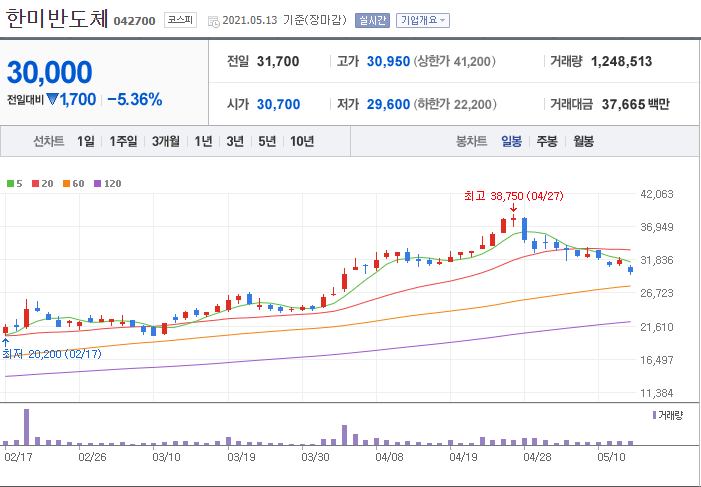Click the 봉차트 label
Image resolution: width=701 pixels, height=487 pixels.
coord(471,142)
